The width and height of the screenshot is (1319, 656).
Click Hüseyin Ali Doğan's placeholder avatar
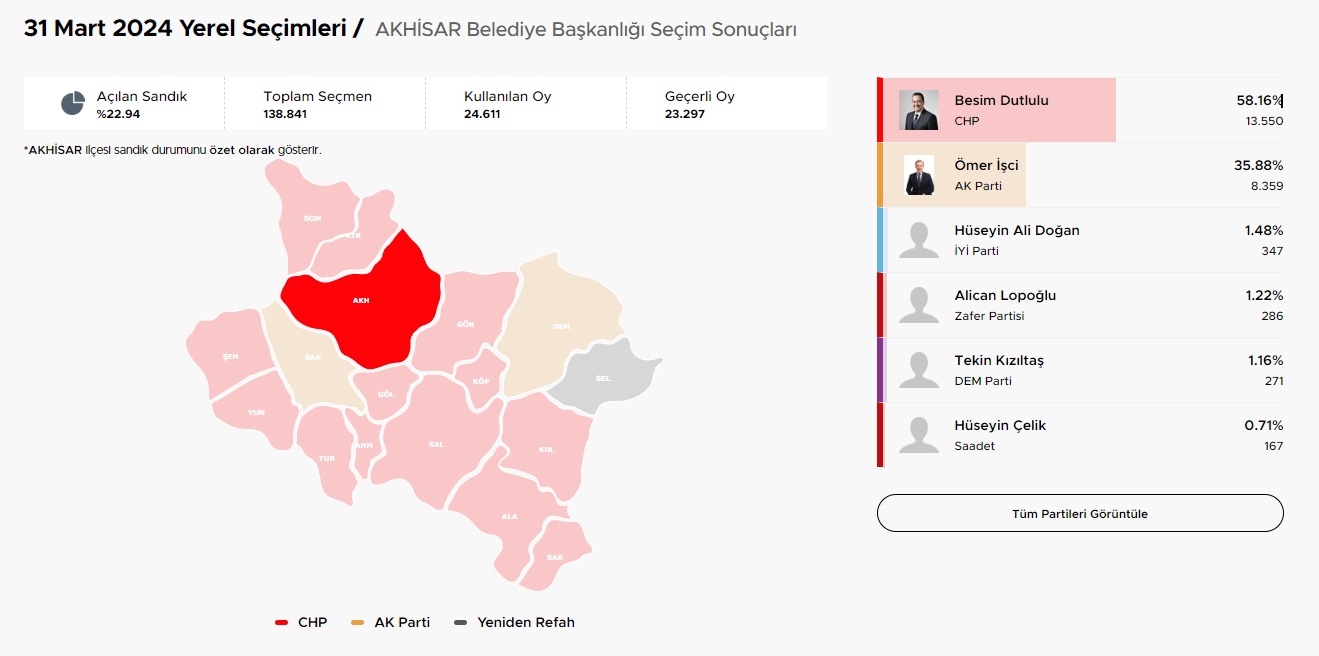(x=918, y=240)
